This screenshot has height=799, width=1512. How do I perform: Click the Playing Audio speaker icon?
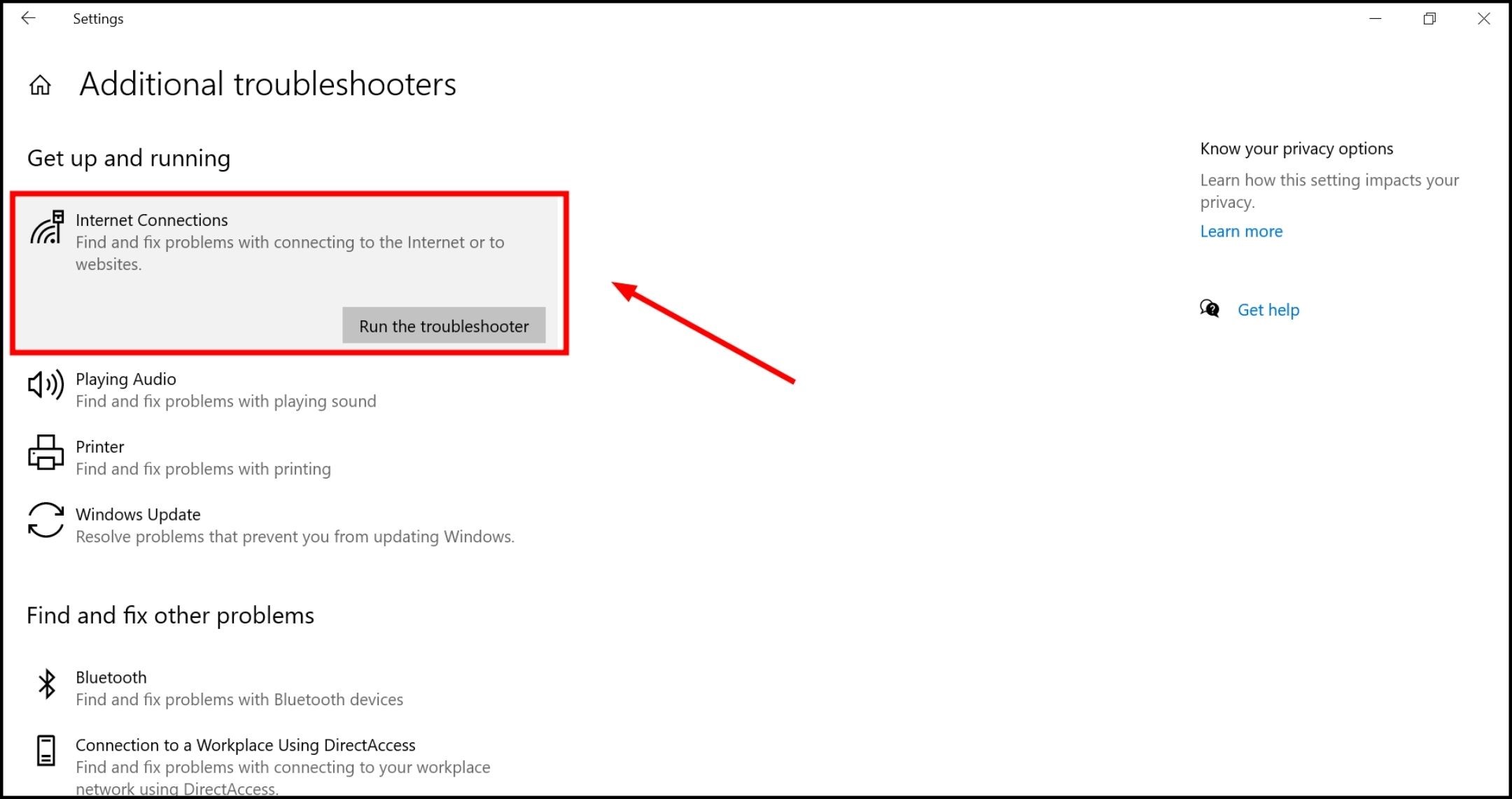[x=45, y=385]
